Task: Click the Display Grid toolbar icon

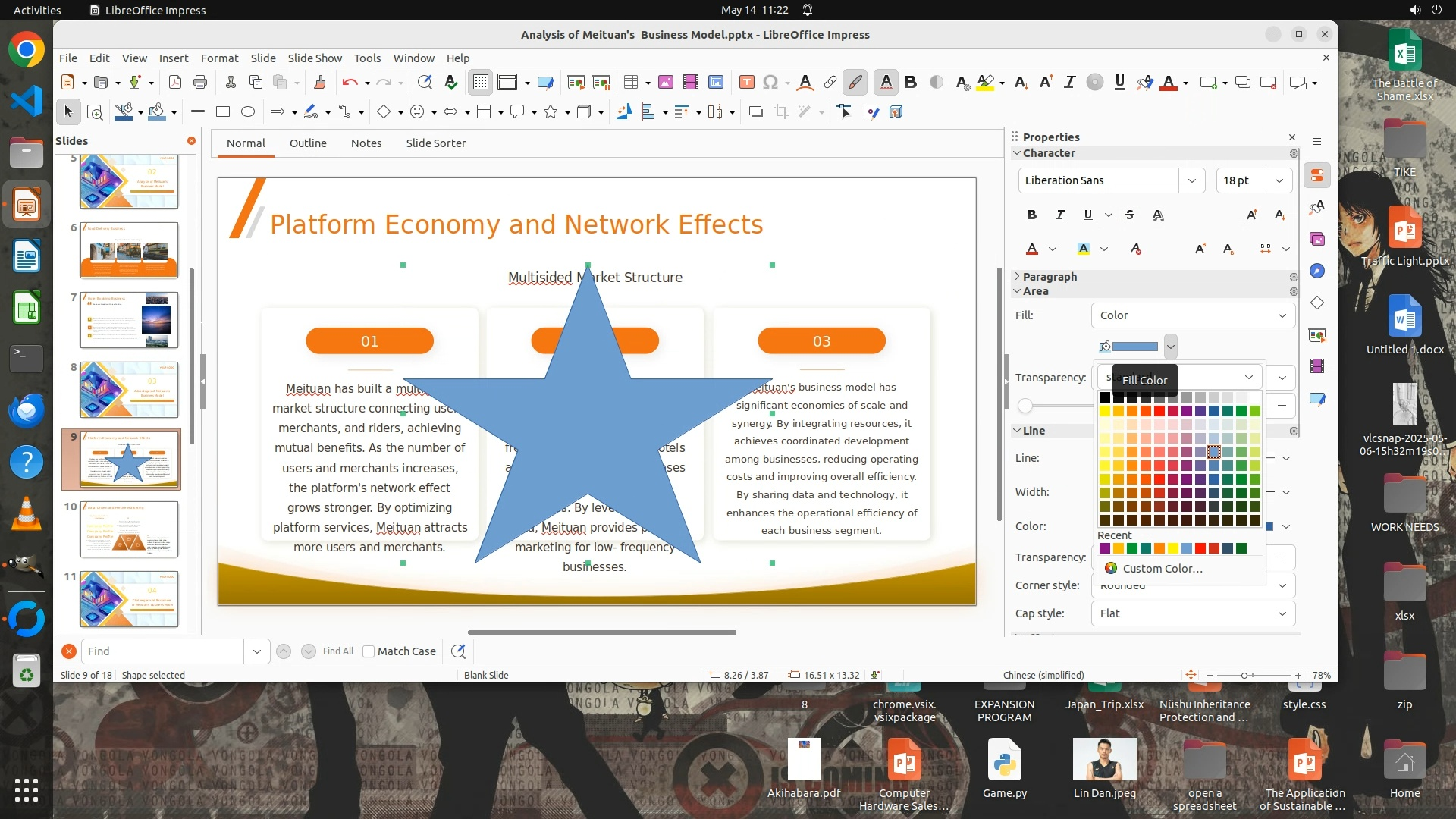Action: pos(481,83)
